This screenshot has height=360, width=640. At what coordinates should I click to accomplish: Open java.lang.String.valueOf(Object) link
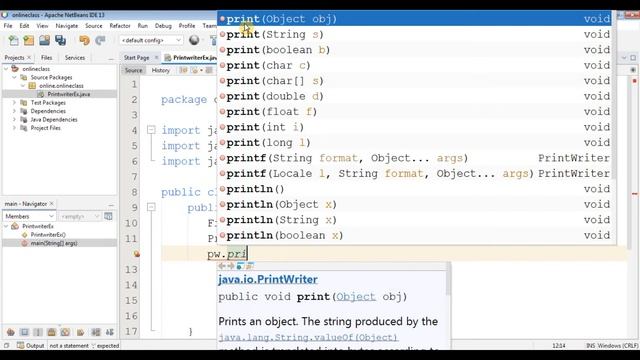click(308, 338)
